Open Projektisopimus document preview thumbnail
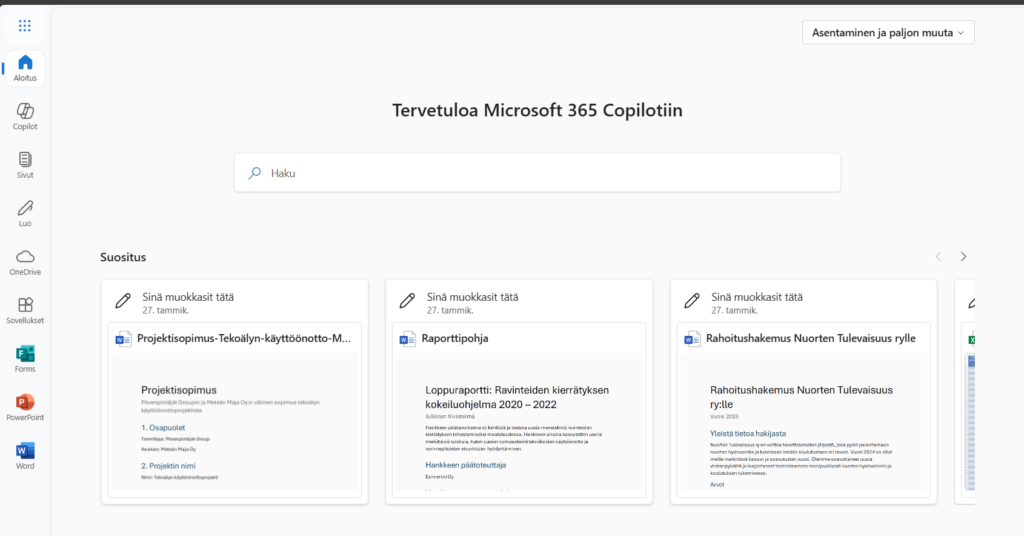Viewport: 1024px width, 536px height. click(234, 423)
